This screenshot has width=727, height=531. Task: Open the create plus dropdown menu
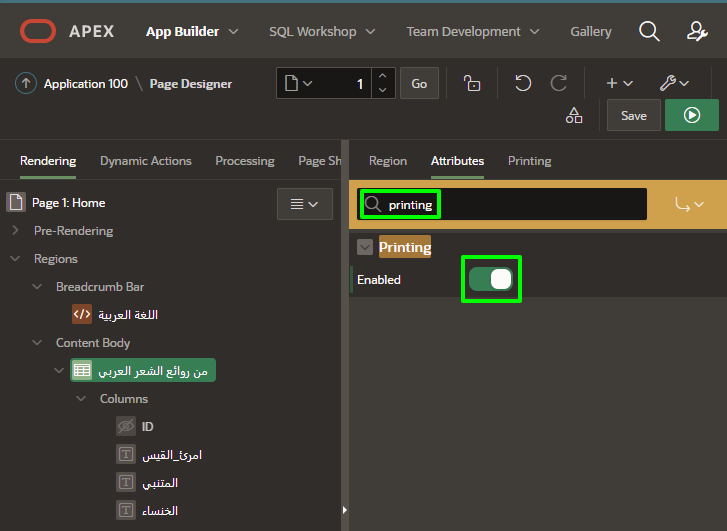pyautogui.click(x=619, y=84)
